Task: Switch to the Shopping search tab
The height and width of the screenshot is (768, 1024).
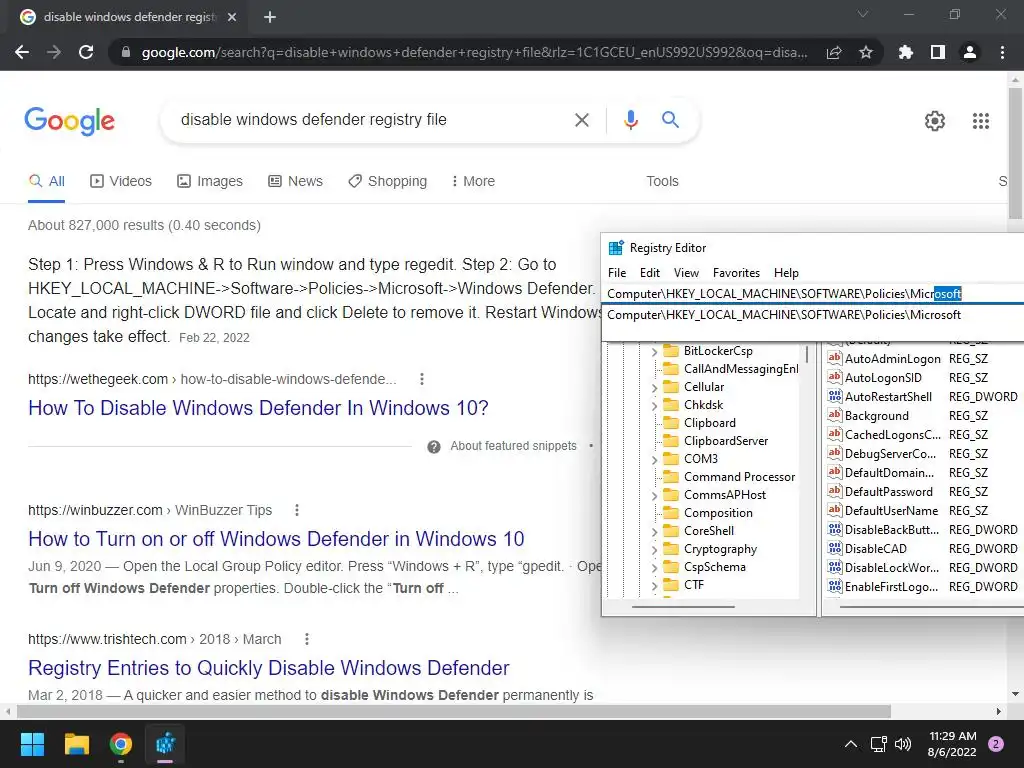Action: click(x=387, y=182)
